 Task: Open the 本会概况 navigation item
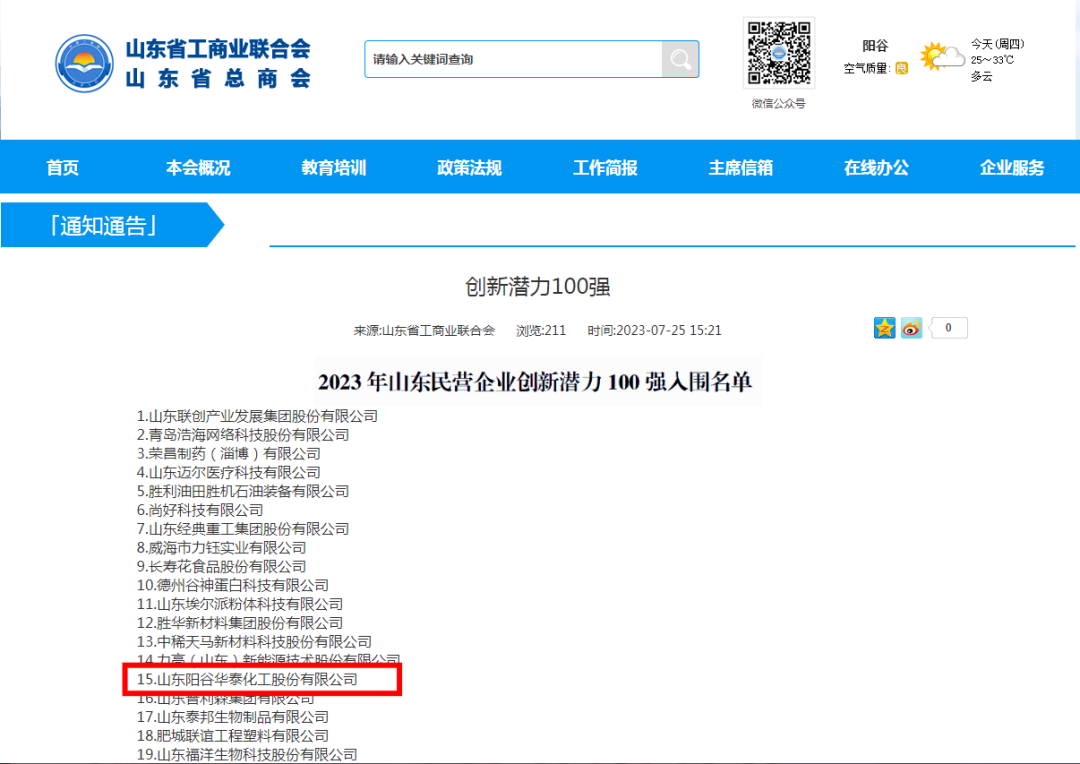click(x=198, y=167)
